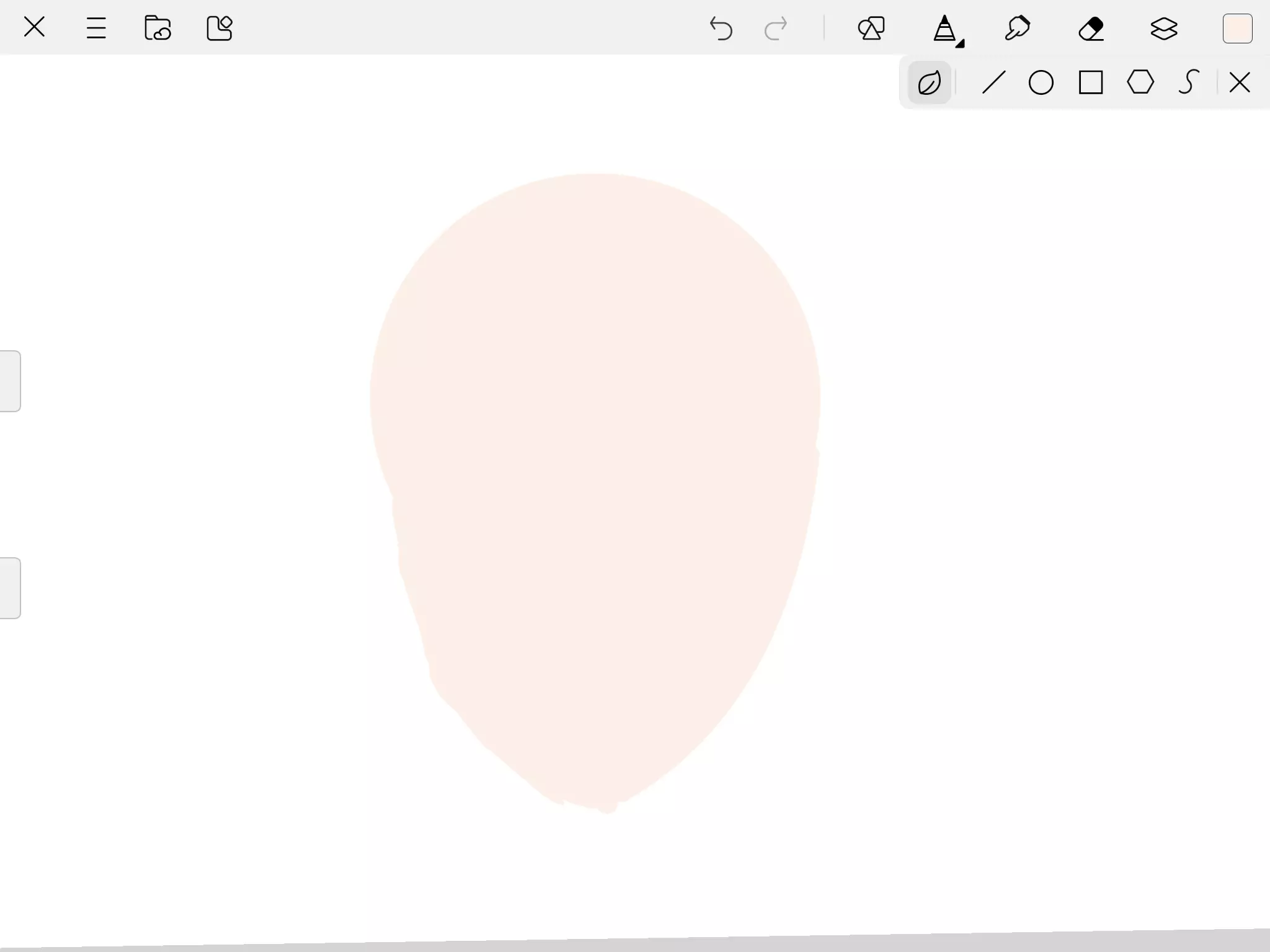This screenshot has width=1270, height=952.
Task: Choose the straight line shape
Action: point(993,82)
